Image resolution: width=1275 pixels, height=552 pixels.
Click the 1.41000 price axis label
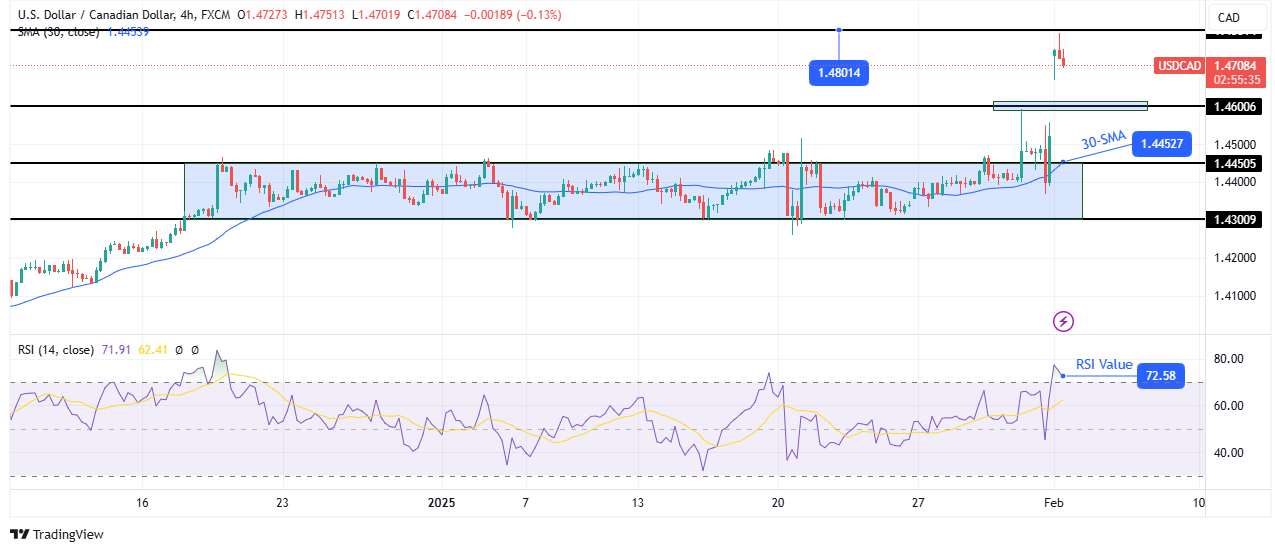pyautogui.click(x=1233, y=296)
